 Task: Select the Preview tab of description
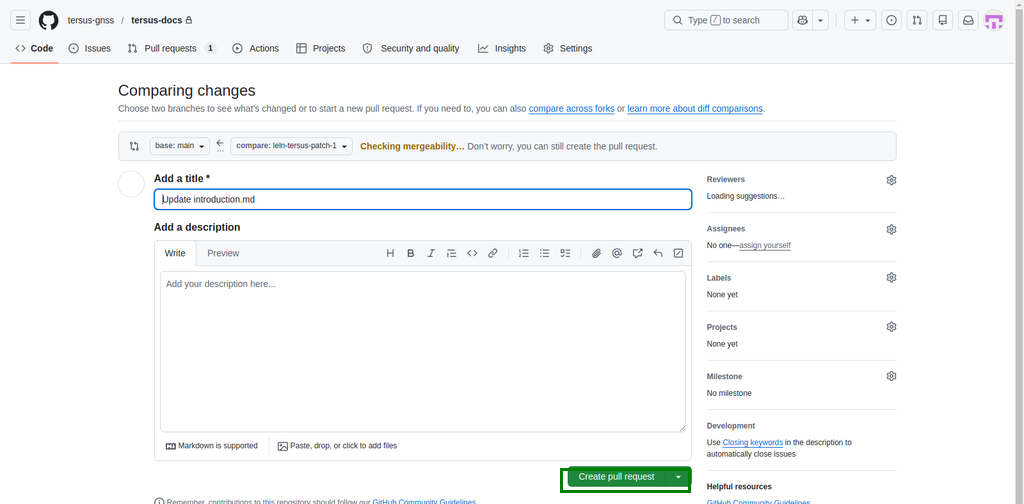click(223, 253)
